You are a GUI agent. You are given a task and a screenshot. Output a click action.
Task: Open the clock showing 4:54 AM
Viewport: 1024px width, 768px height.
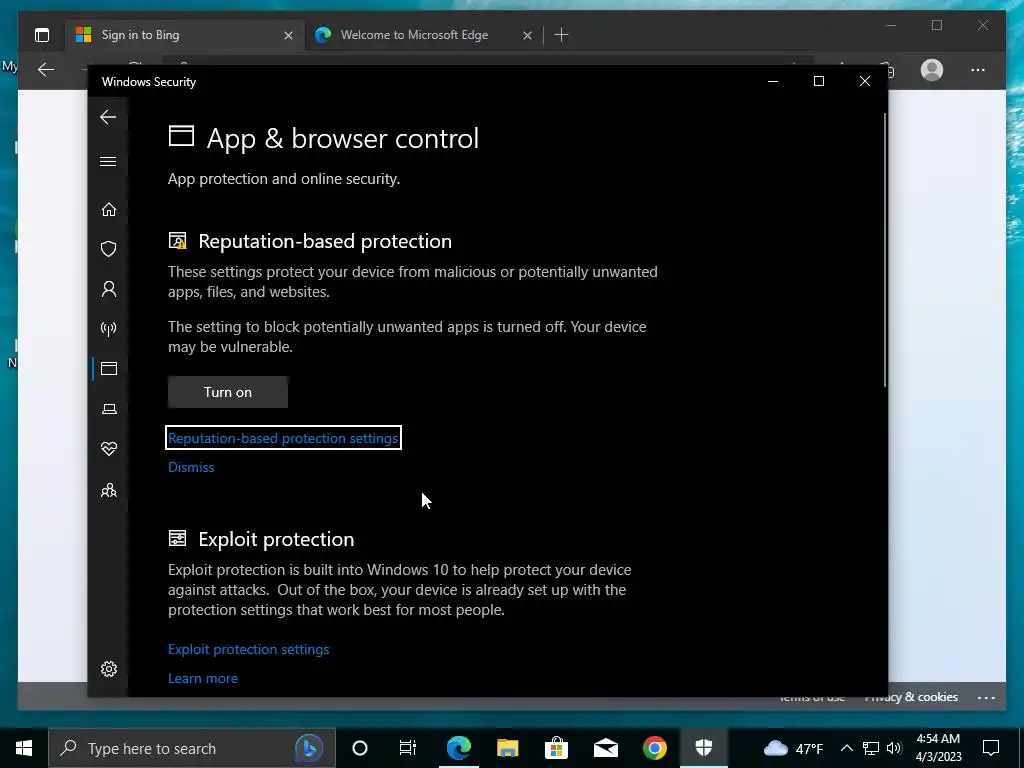point(938,748)
